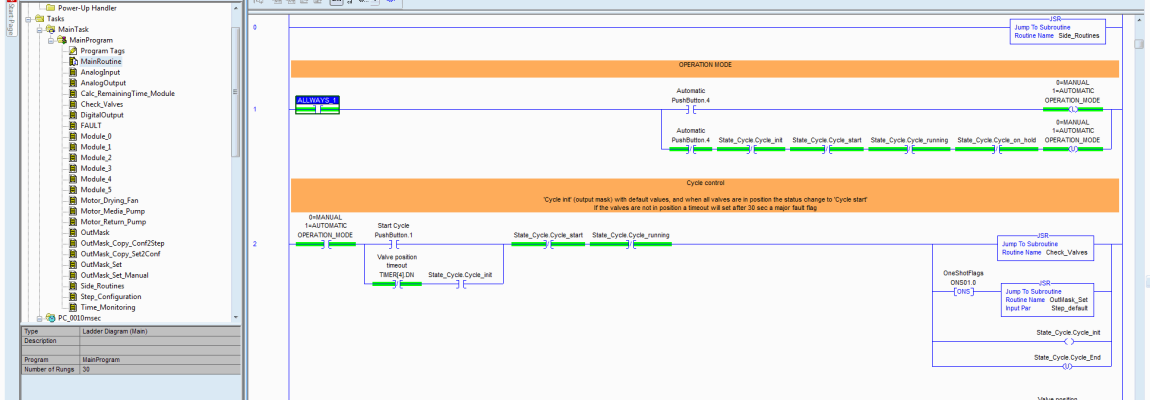The width and height of the screenshot is (1150, 400).
Task: Open Calc_RemainingTime_Module routine in tree
Action: [128, 93]
